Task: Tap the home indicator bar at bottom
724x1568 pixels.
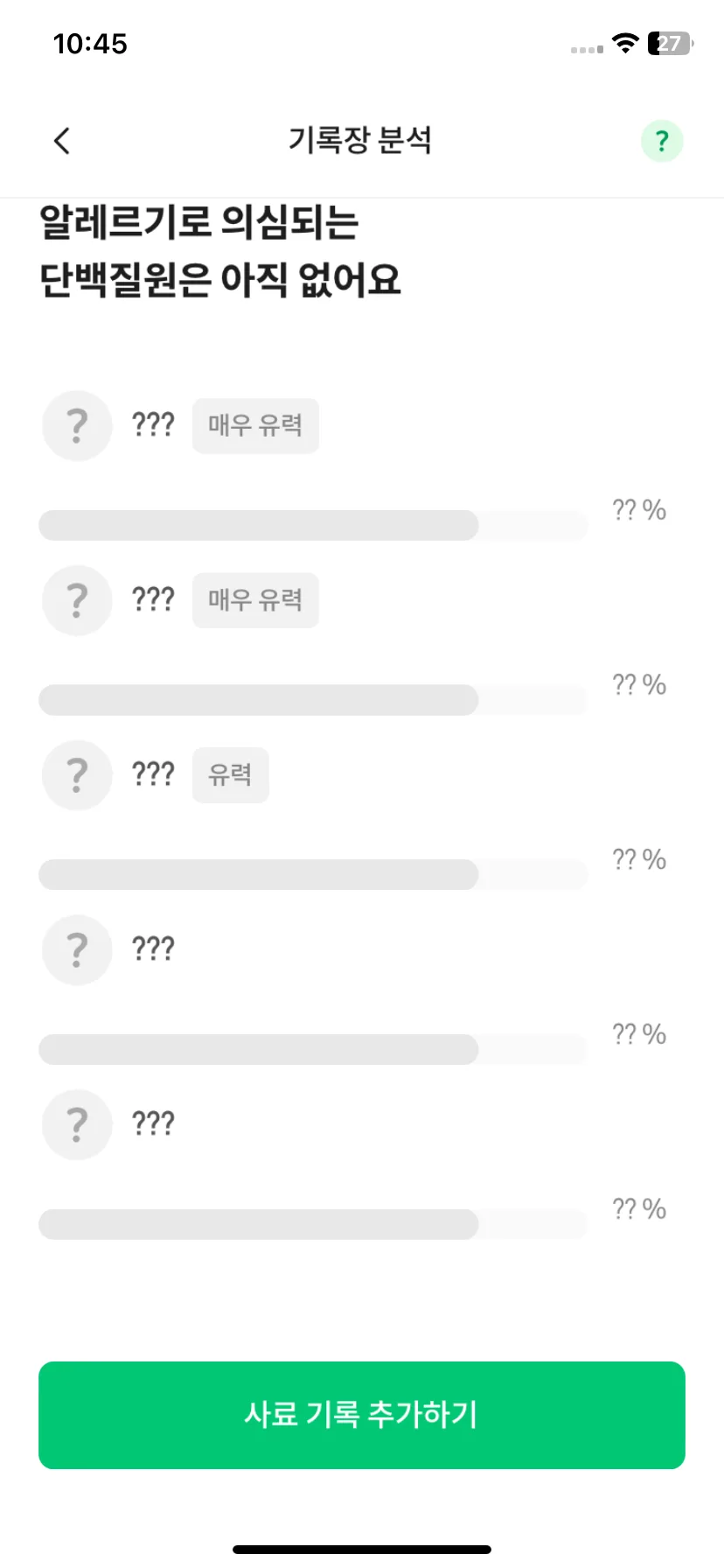Action: coord(362,1550)
